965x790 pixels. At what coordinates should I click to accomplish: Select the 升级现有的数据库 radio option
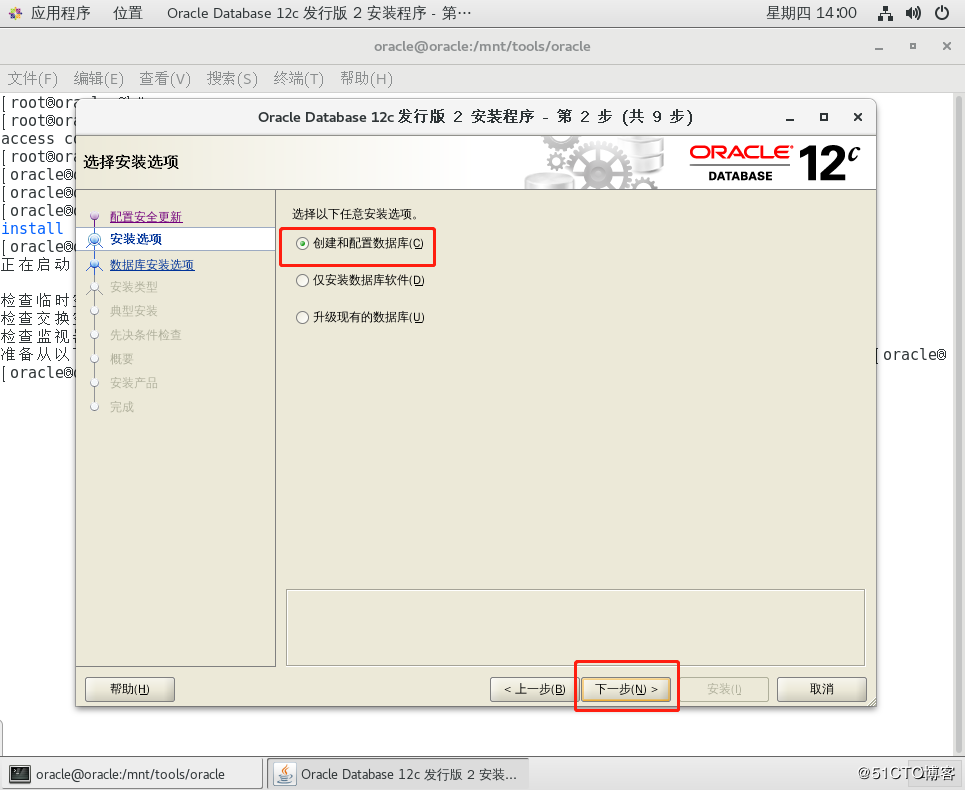pos(360,317)
